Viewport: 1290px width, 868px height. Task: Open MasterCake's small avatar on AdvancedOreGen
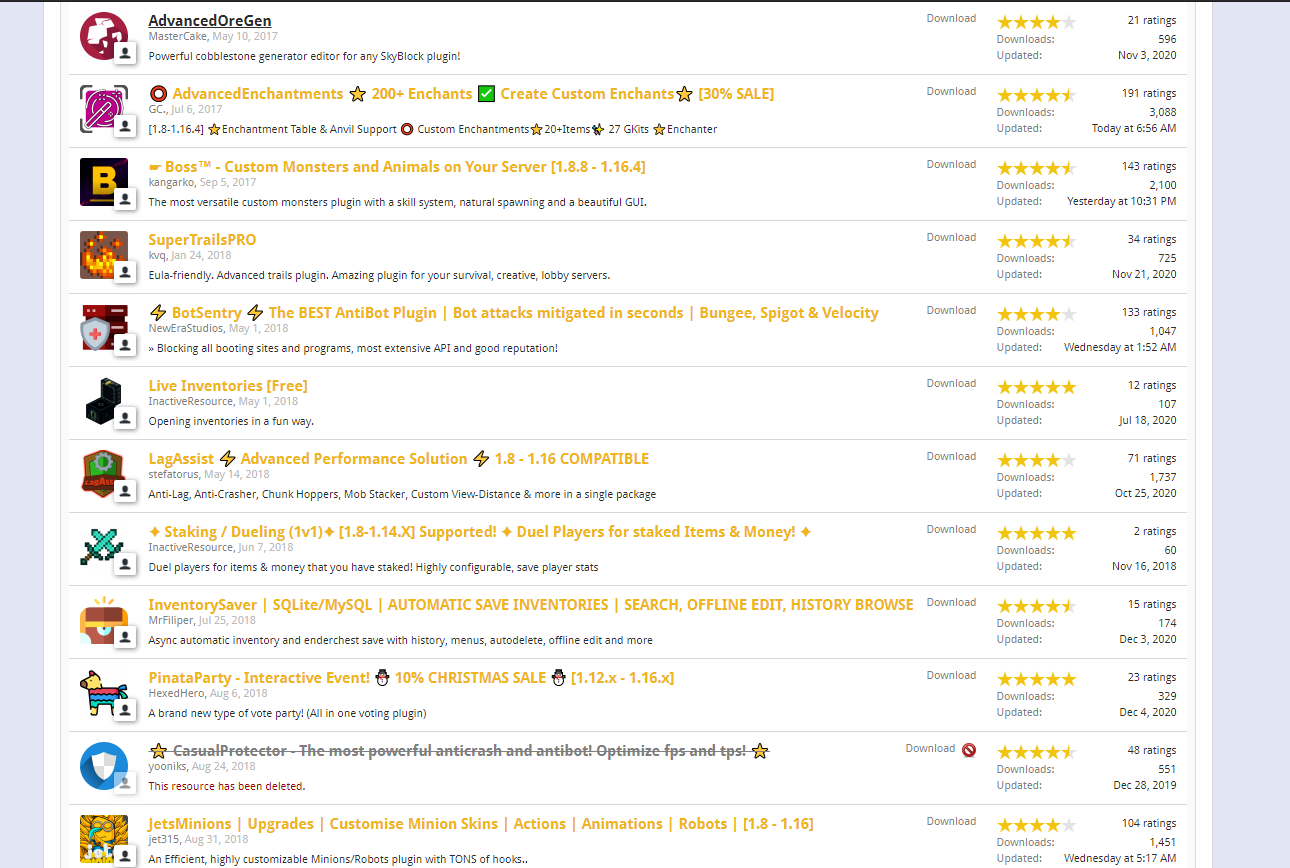[125, 52]
